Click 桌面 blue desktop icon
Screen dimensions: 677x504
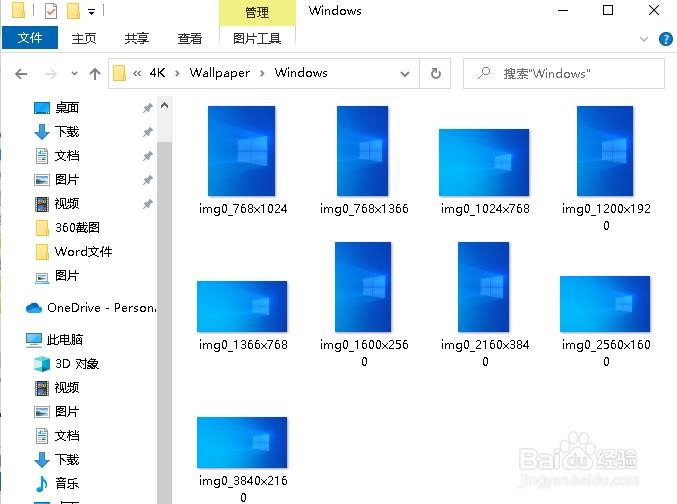[x=42, y=108]
